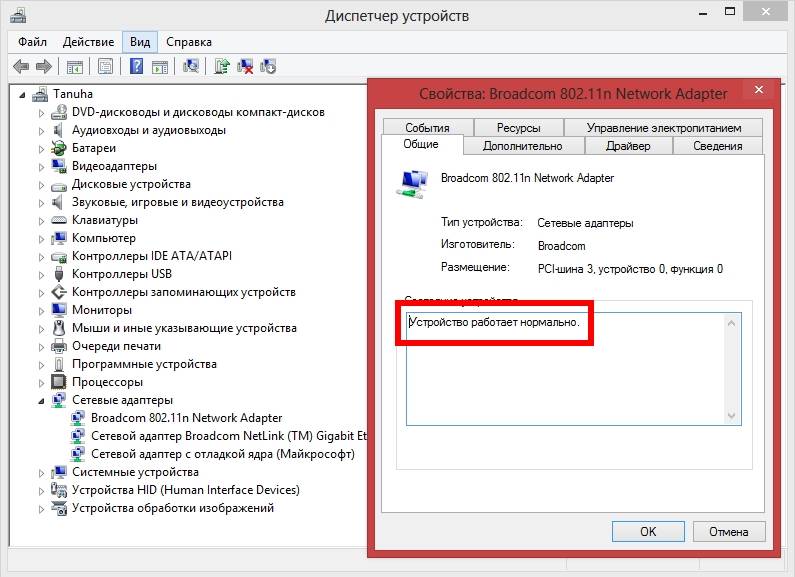Switch to the Дополнительно tab
Image resolution: width=795 pixels, height=577 pixels.
click(523, 146)
